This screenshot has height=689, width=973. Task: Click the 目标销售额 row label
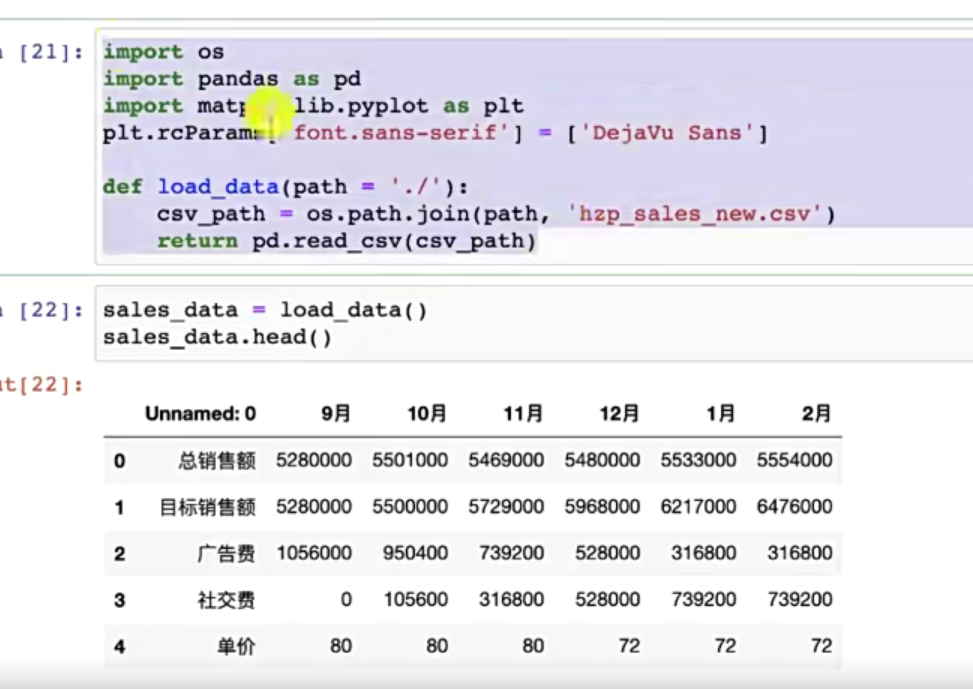point(207,507)
